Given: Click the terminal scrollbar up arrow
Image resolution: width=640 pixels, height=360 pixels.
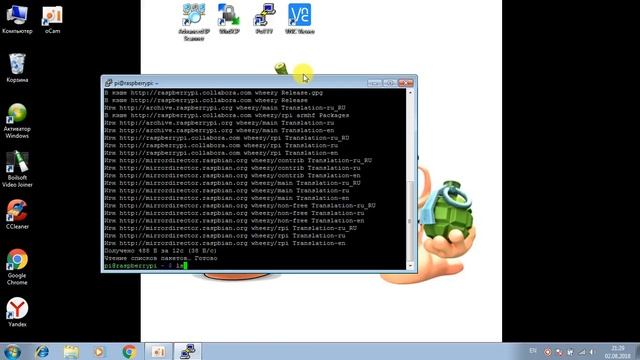Looking at the screenshot, I should click(x=410, y=93).
